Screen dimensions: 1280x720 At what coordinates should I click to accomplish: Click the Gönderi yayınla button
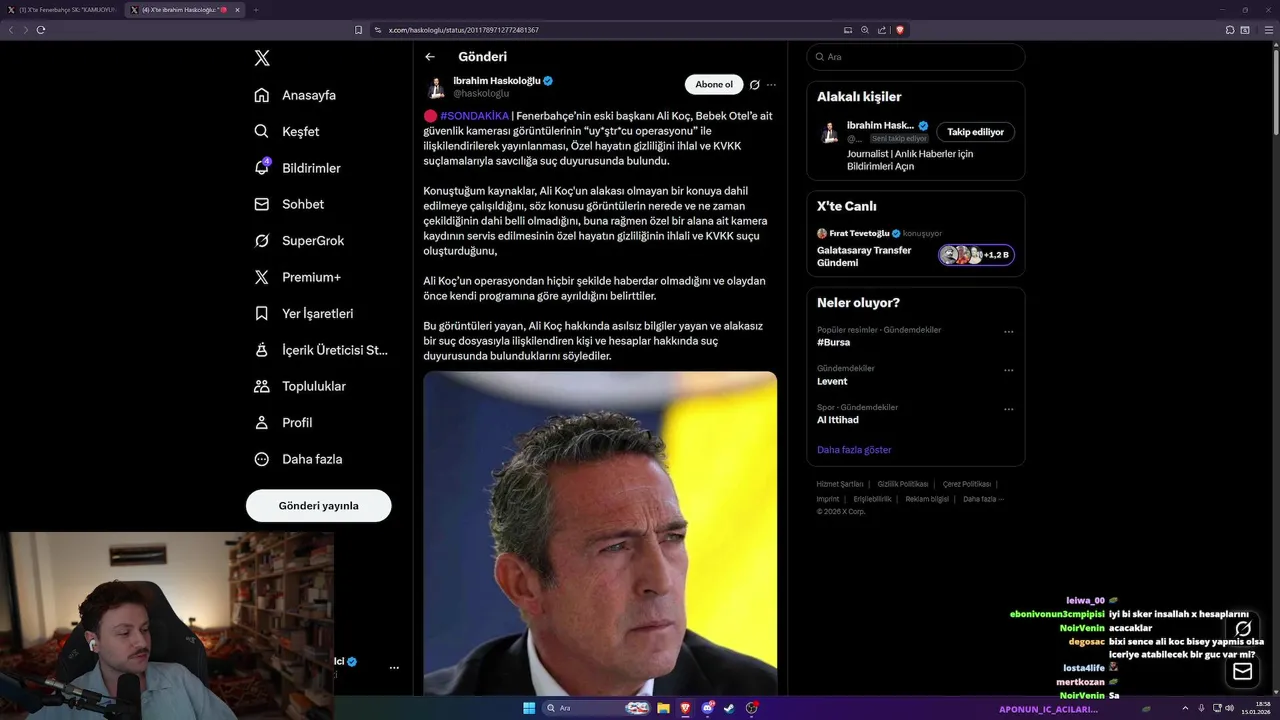[x=318, y=506]
